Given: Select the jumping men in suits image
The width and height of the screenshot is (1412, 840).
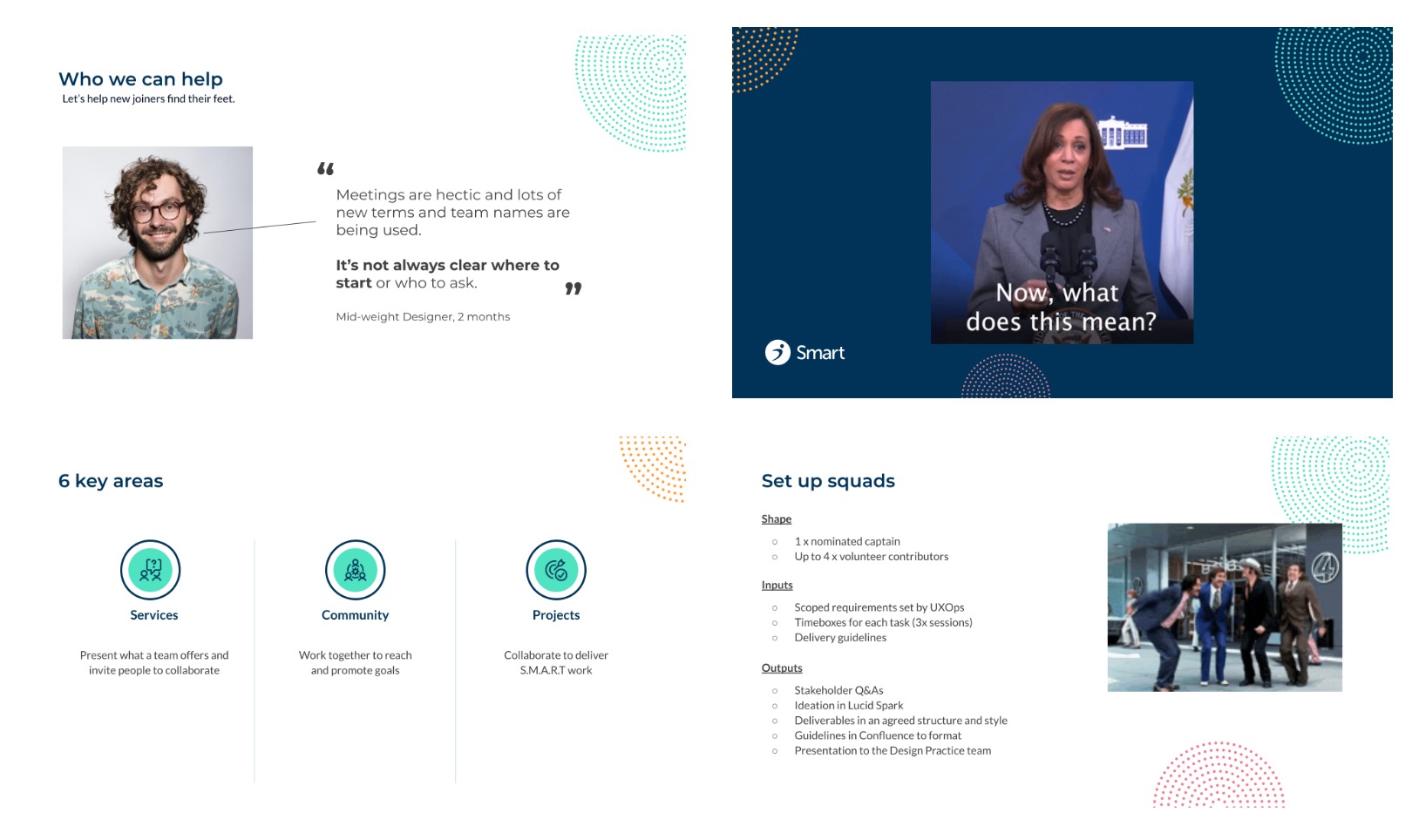Looking at the screenshot, I should tap(1225, 607).
